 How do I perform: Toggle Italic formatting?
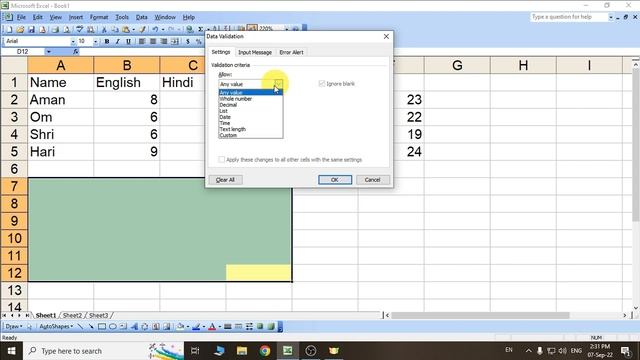pos(118,41)
